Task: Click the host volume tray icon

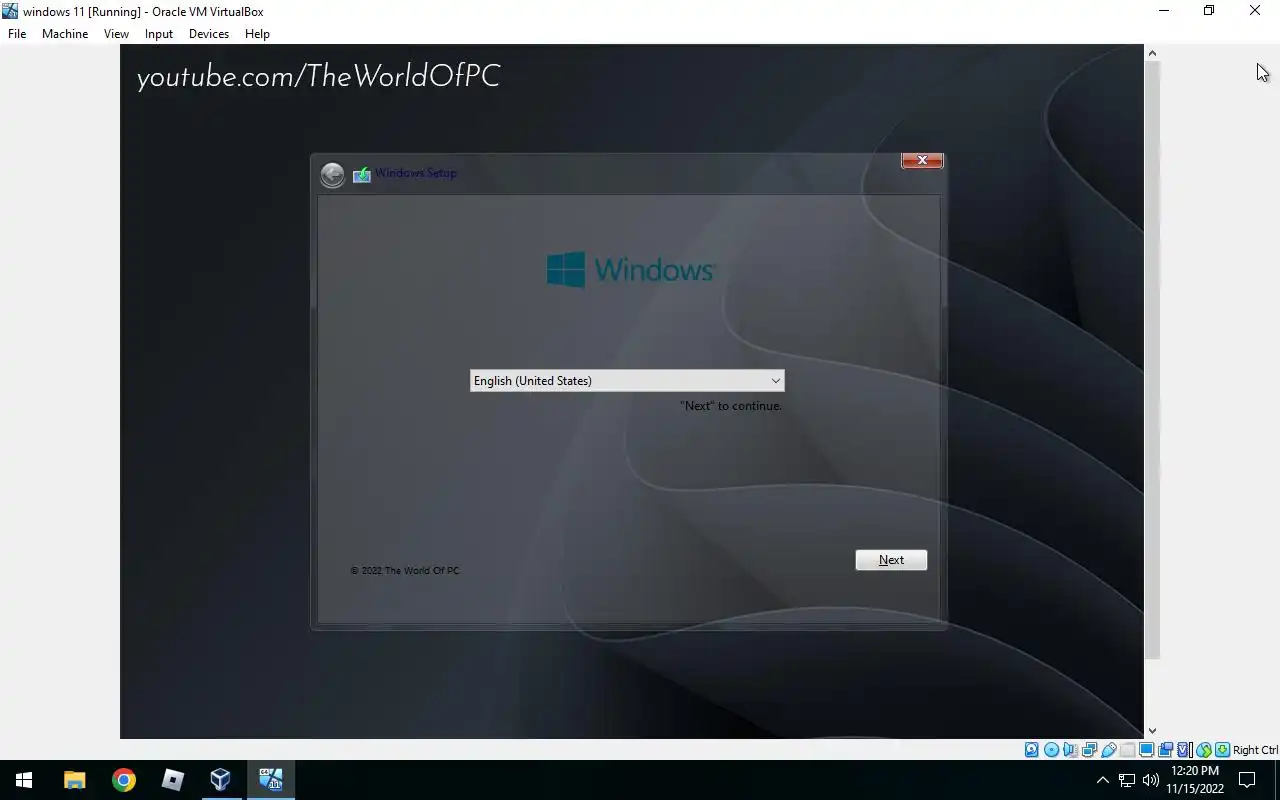Action: [1151, 780]
